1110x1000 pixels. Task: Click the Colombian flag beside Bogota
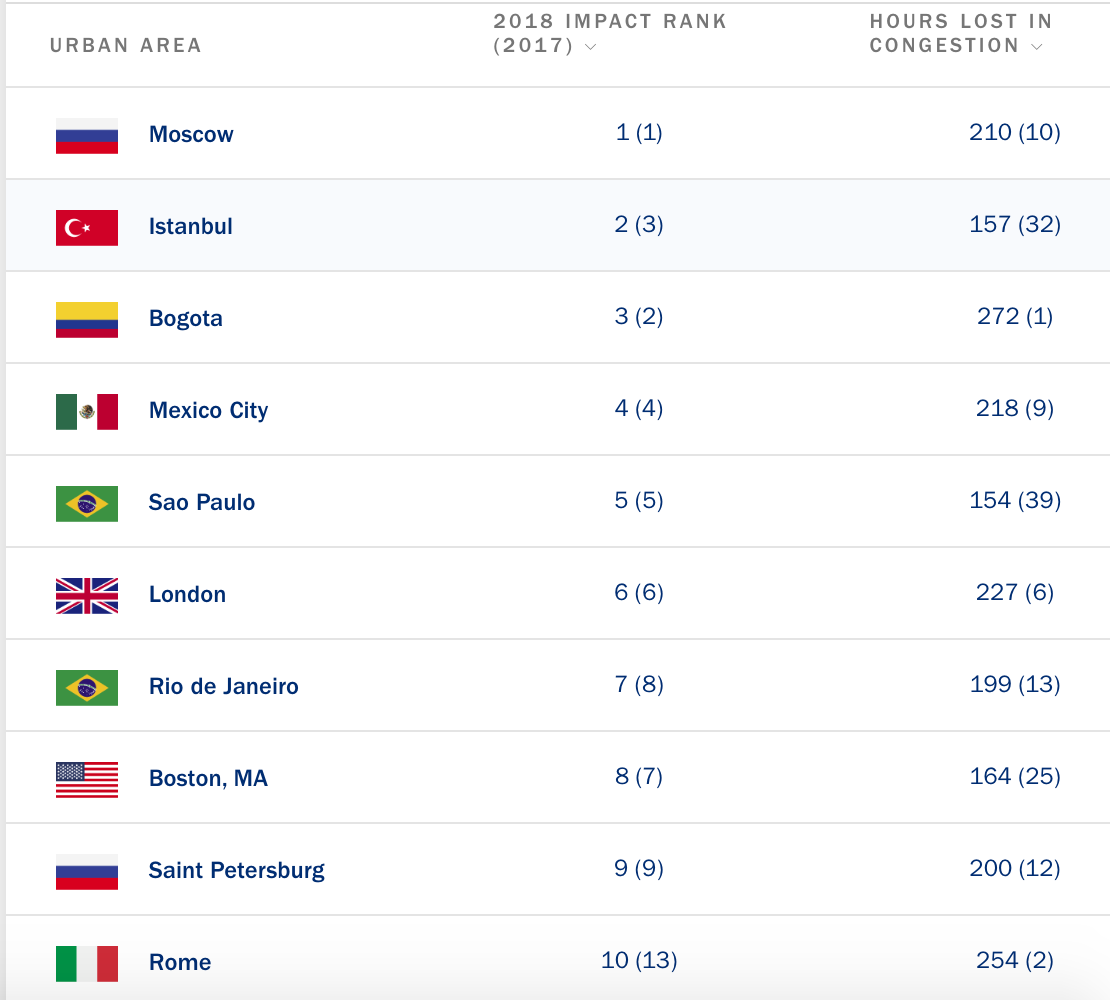pos(87,319)
